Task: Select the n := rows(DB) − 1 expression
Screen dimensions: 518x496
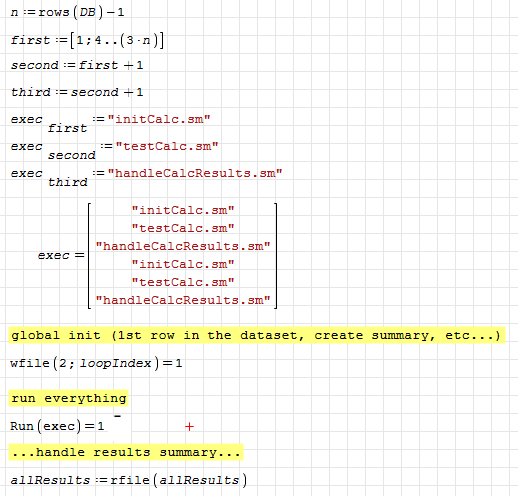Action: (67, 13)
